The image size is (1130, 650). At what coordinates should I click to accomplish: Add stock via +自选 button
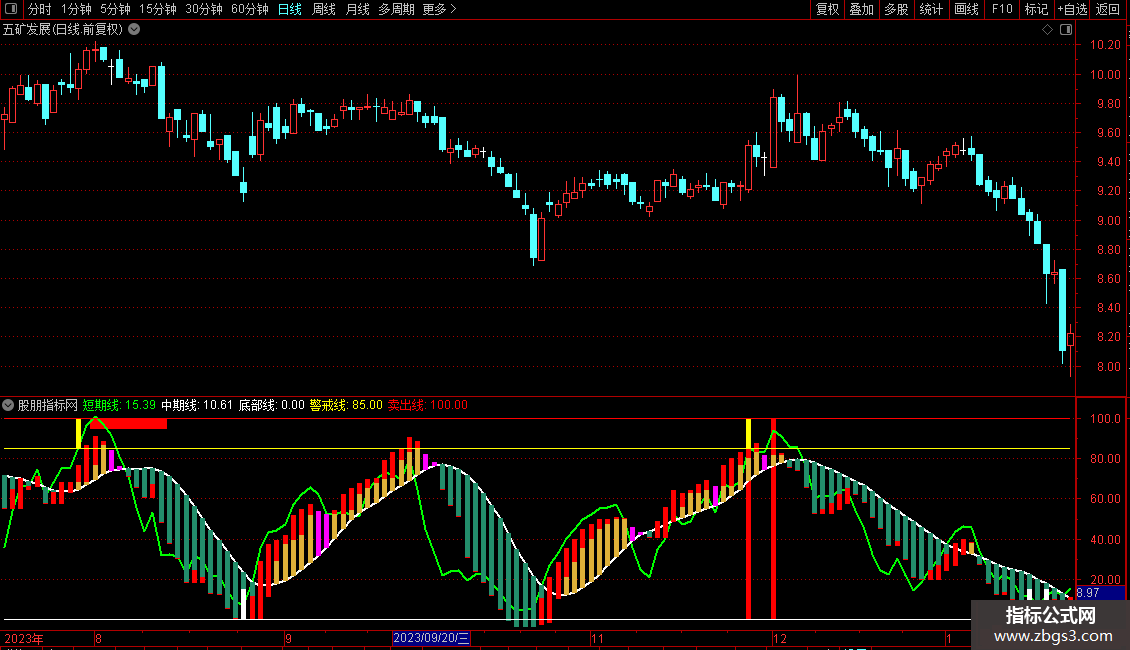click(1072, 9)
